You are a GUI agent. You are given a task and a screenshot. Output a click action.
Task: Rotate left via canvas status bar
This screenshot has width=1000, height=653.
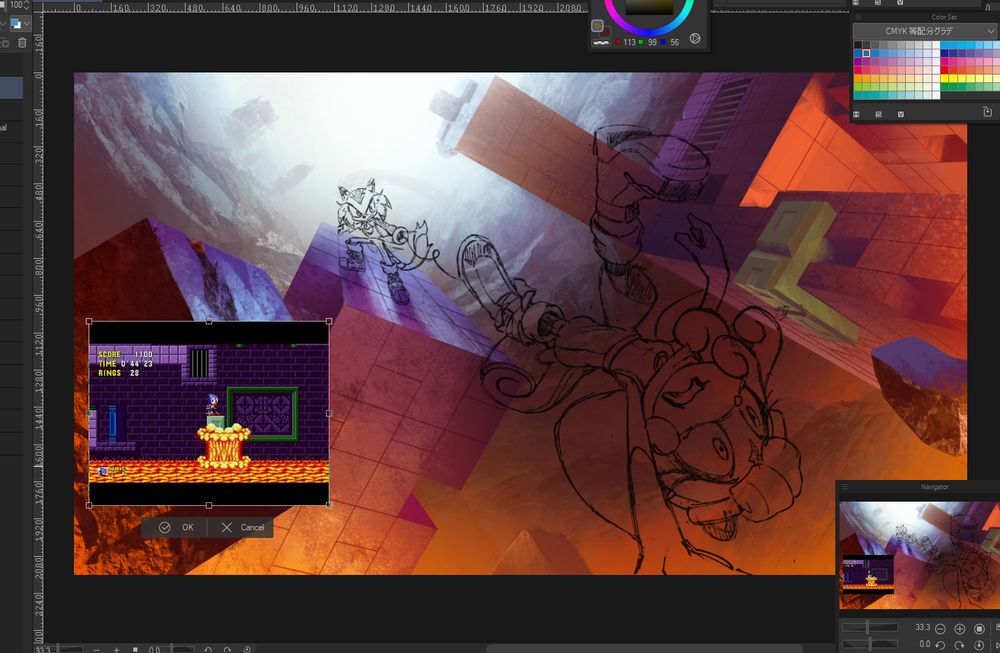[208, 649]
